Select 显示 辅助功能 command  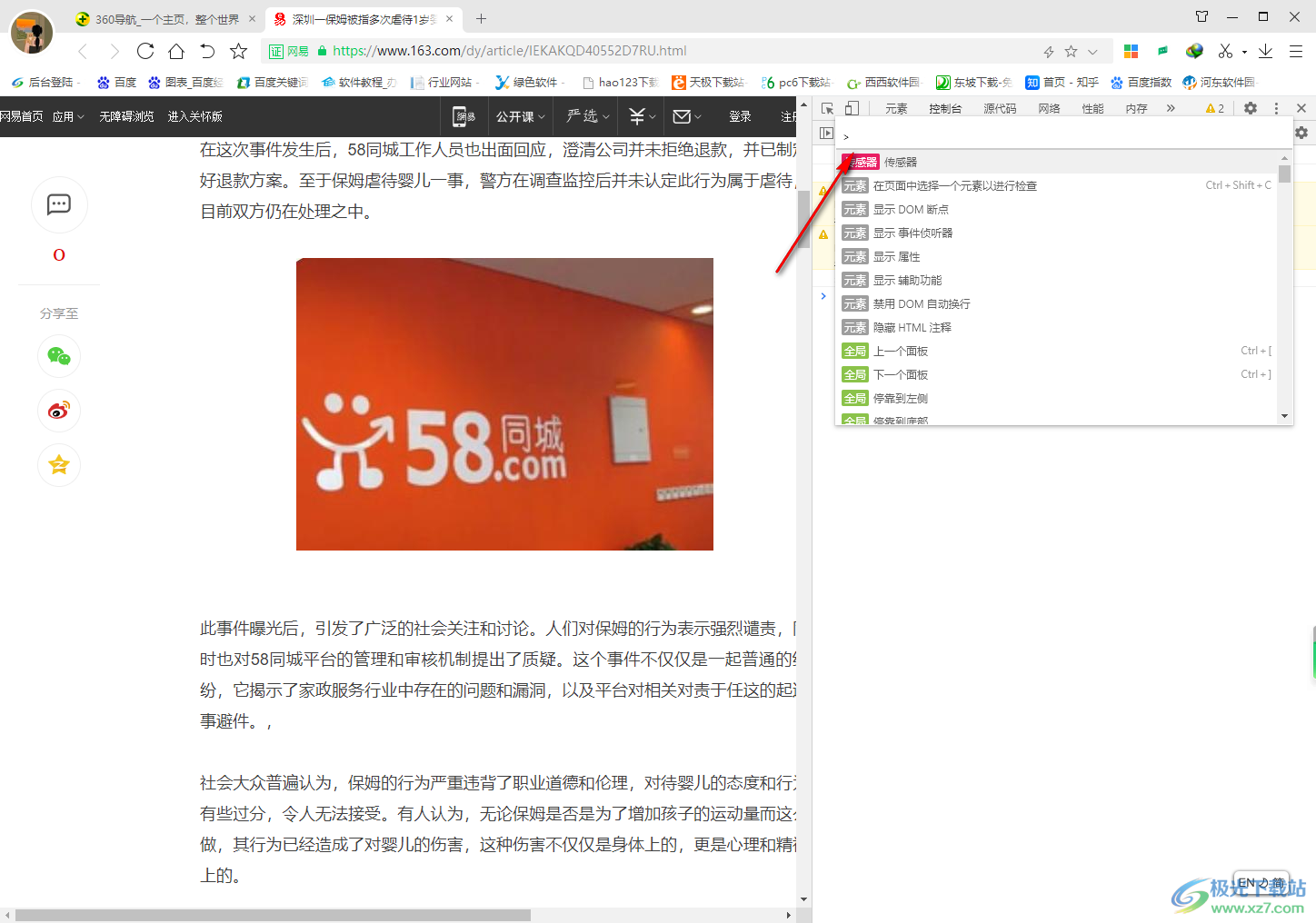point(1056,280)
